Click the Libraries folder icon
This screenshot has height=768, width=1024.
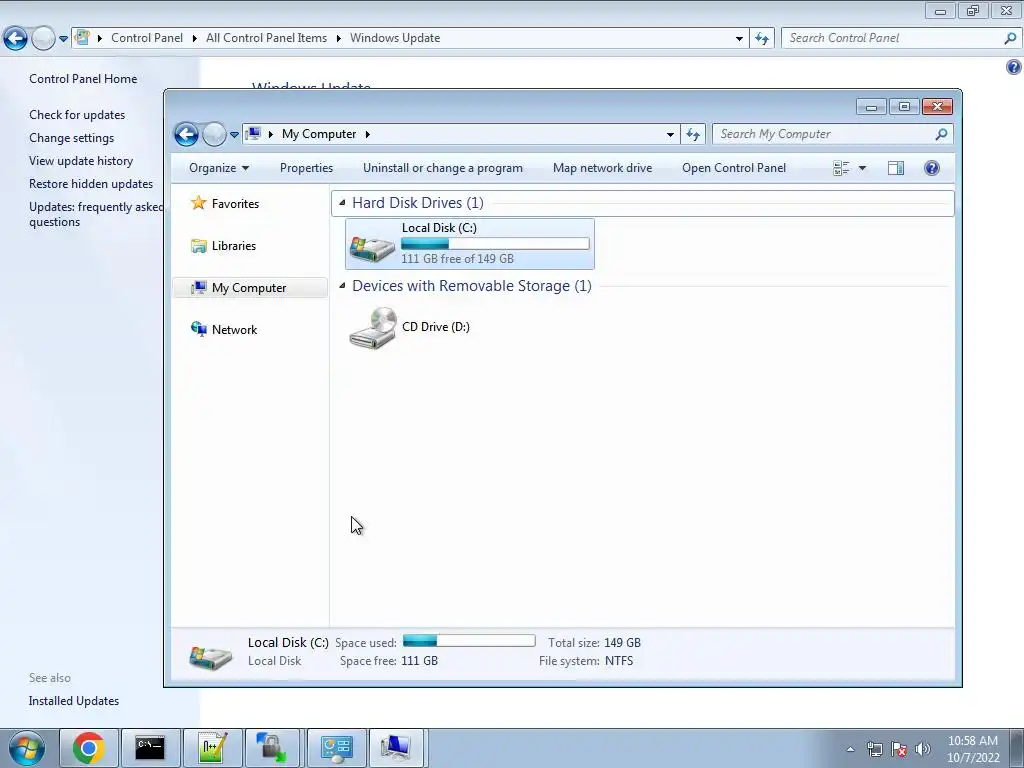[x=199, y=246]
